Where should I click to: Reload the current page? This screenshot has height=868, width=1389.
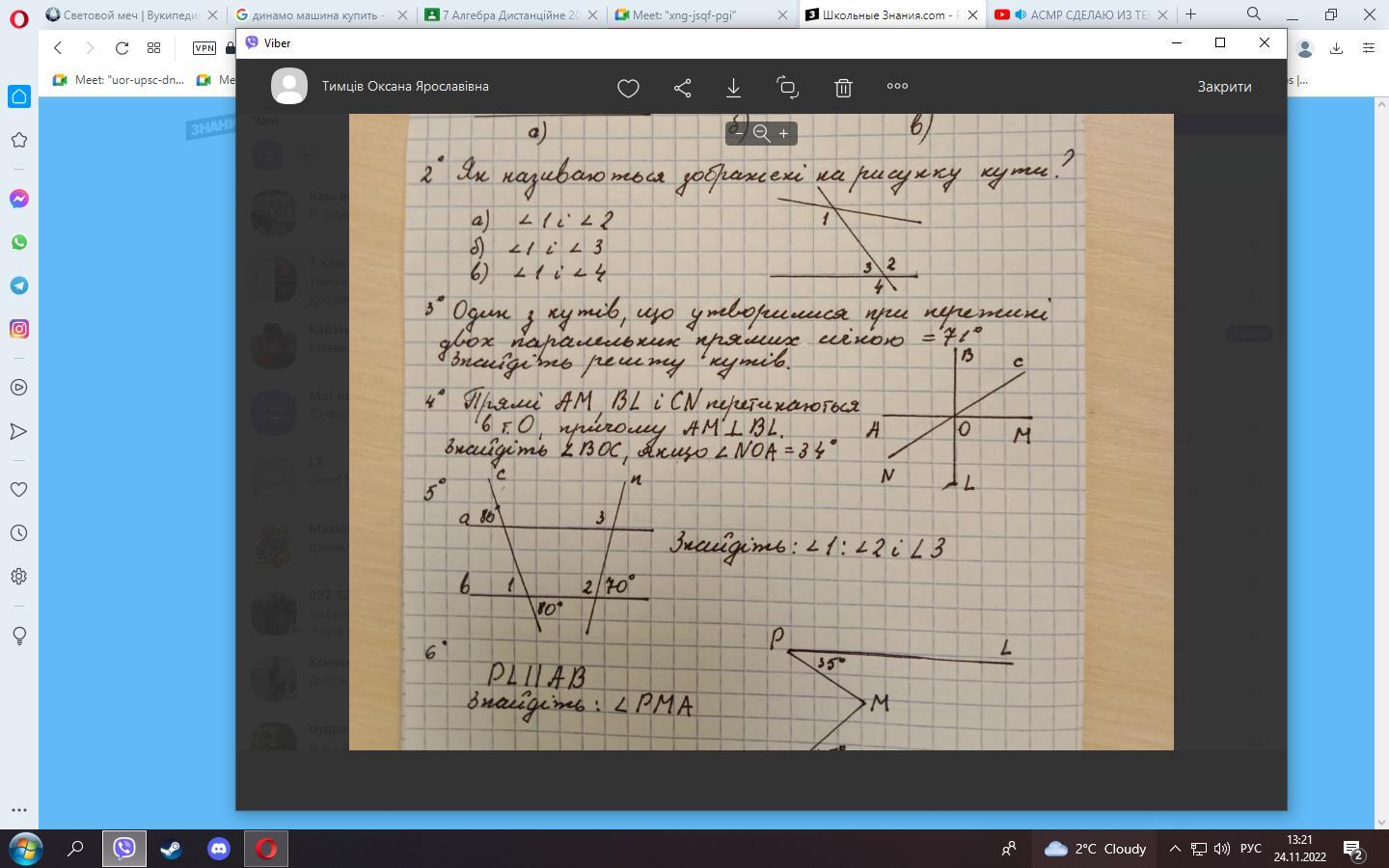122,48
